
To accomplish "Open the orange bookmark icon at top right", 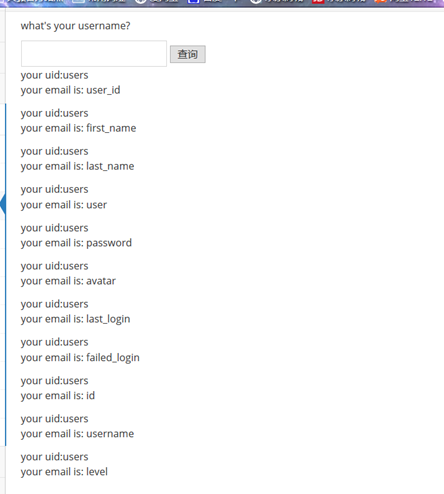I will coord(380,1).
